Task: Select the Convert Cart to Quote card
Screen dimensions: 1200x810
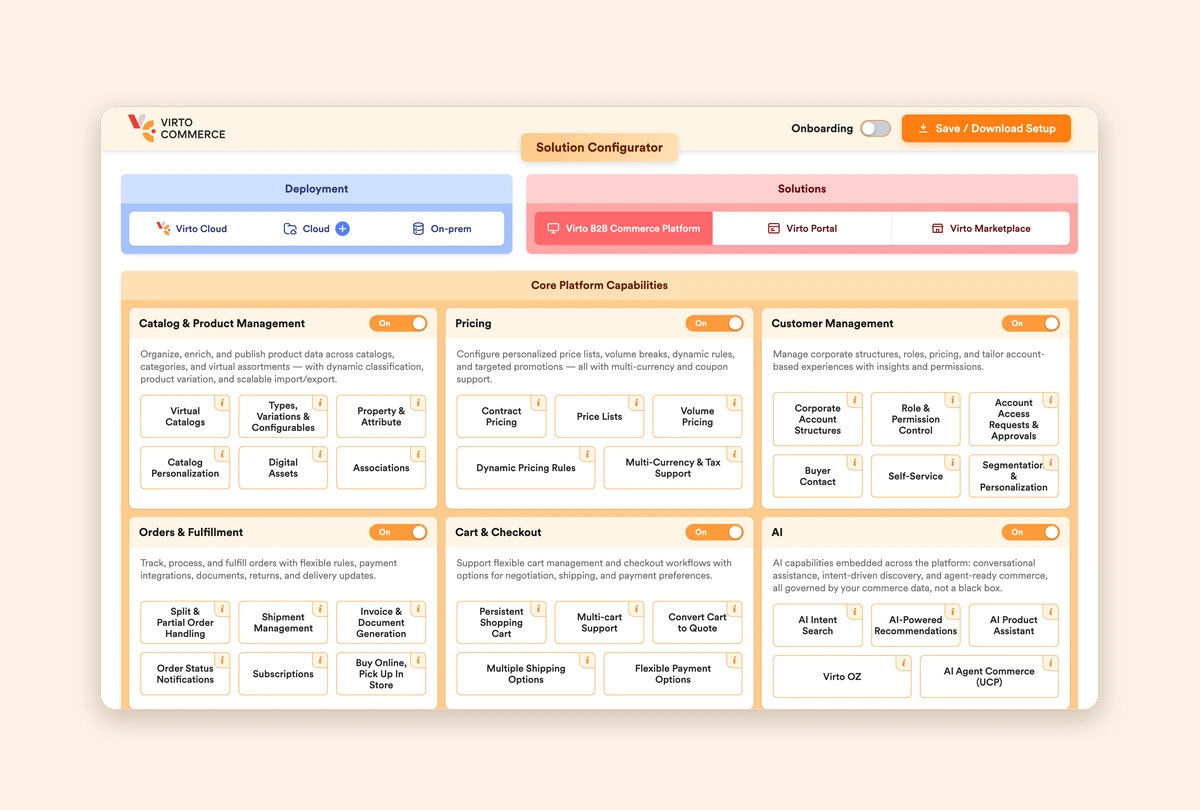Action: (x=697, y=622)
